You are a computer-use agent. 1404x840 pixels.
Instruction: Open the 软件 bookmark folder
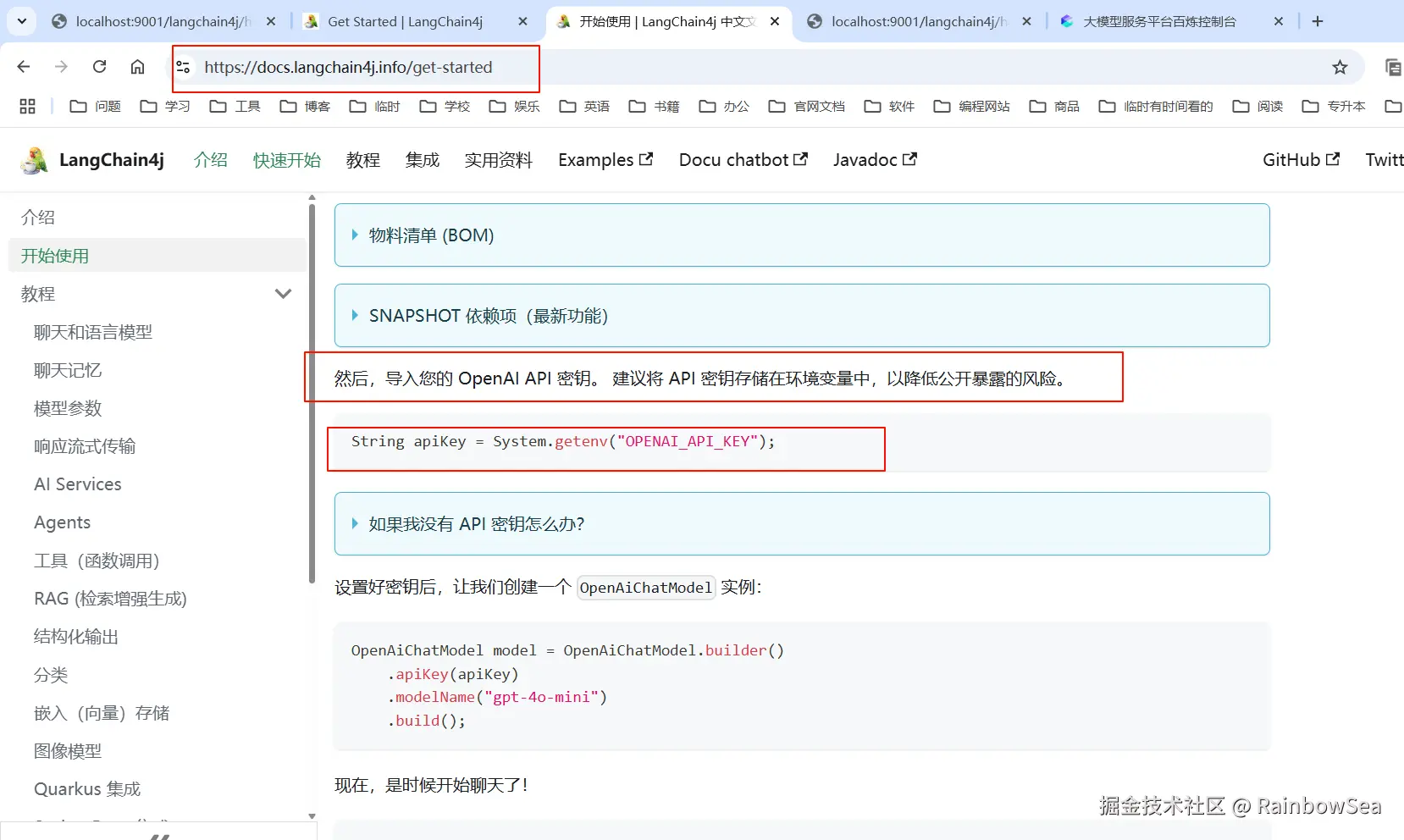tap(889, 106)
